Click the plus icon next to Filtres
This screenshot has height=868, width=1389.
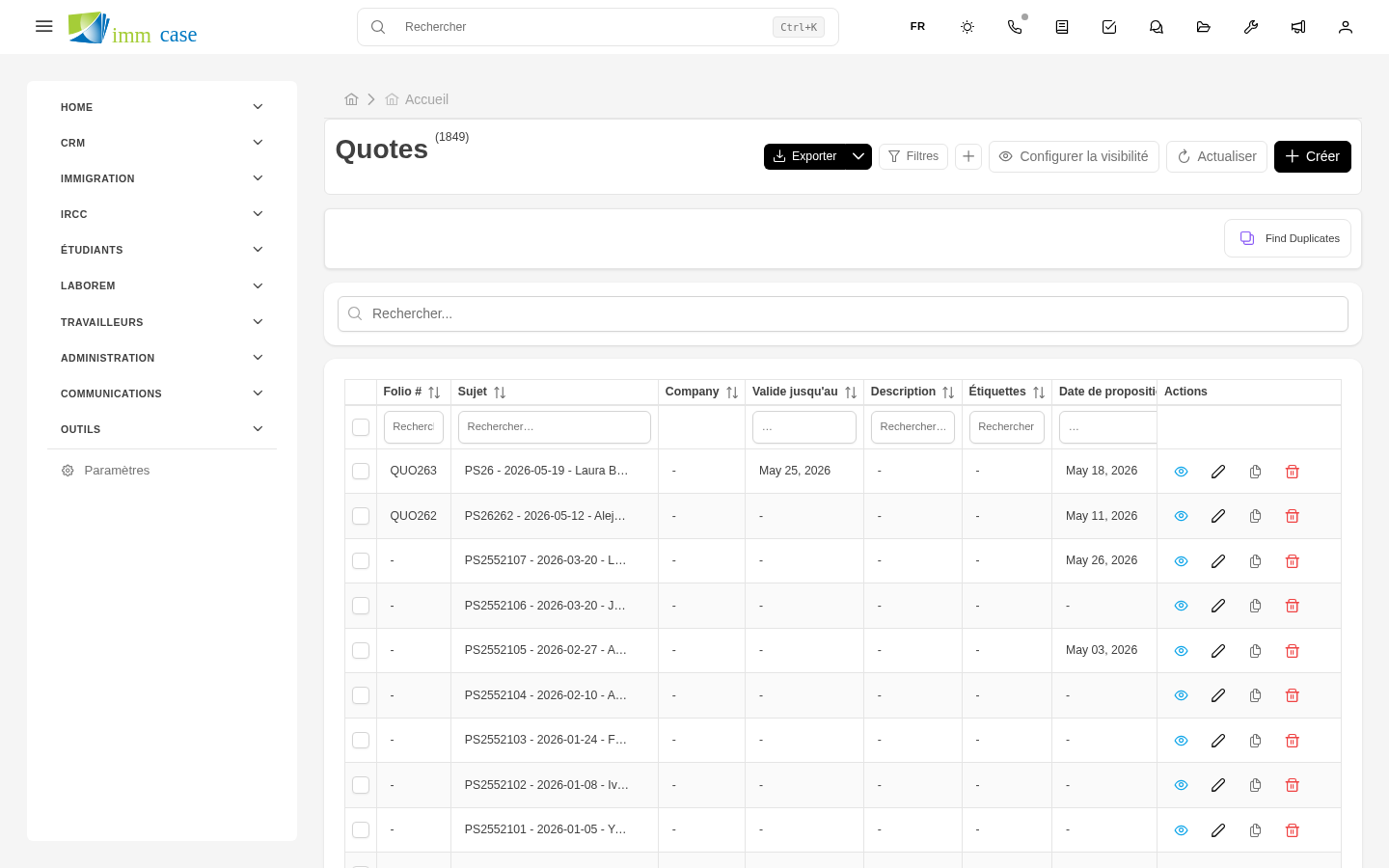[968, 156]
